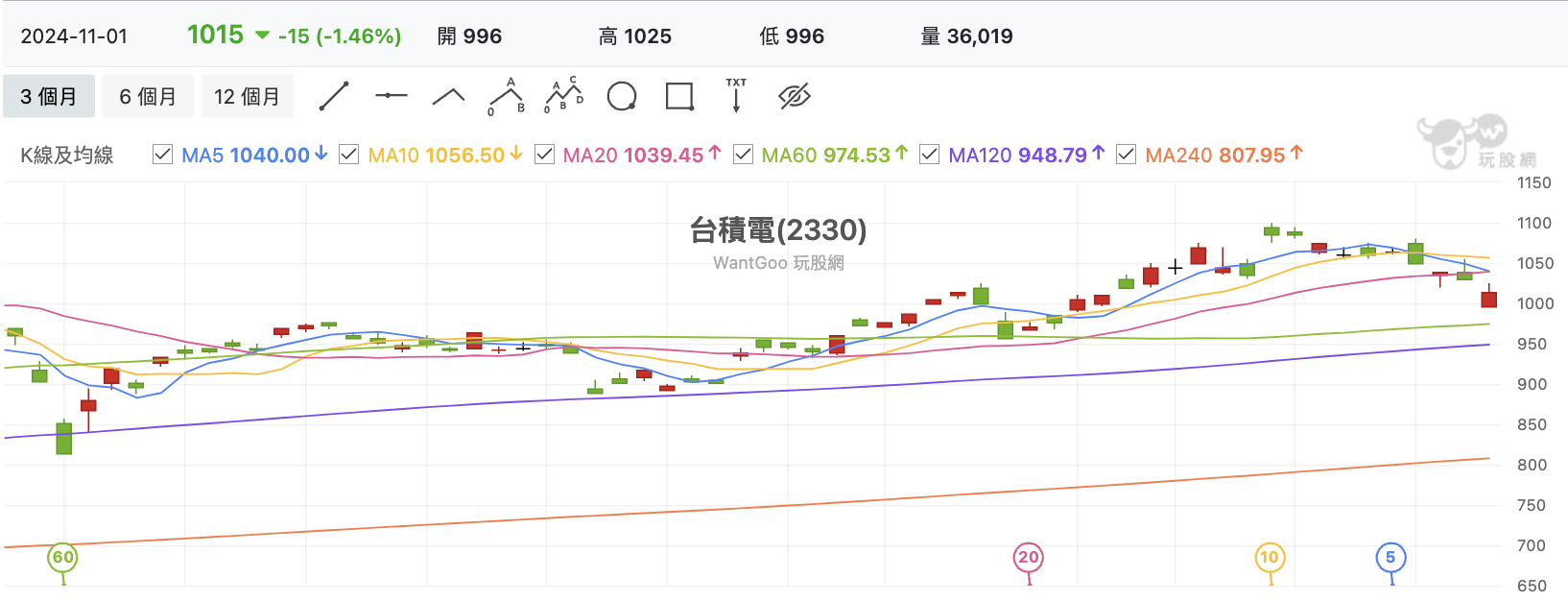This screenshot has height=601, width=1568.
Task: Select the rectangle drawing tool
Action: [x=679, y=96]
